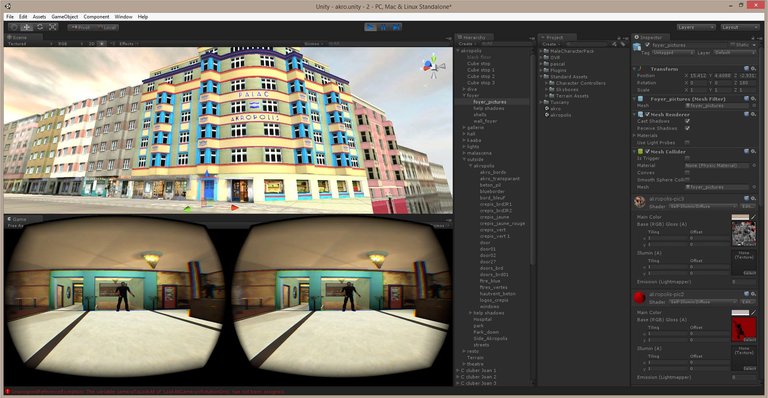Viewport: 768px width, 398px height.
Task: Click the akropolis scene asset icon
Action: coord(547,115)
